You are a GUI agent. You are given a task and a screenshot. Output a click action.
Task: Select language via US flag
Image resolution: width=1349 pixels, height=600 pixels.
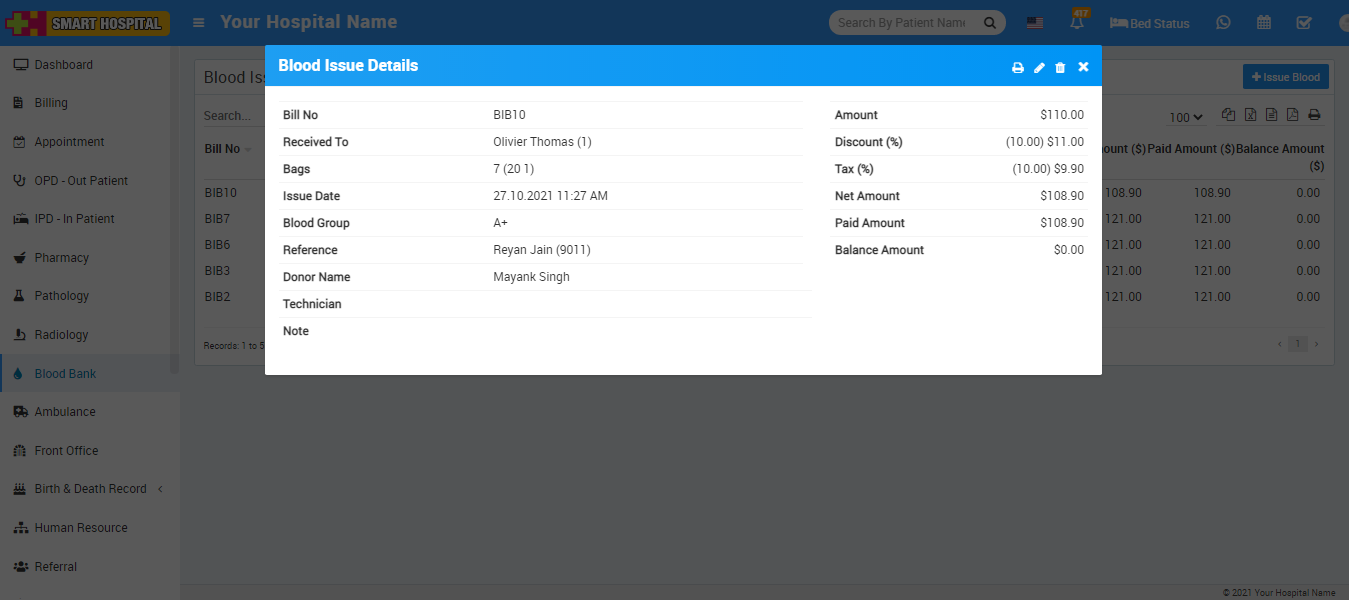(x=1035, y=23)
